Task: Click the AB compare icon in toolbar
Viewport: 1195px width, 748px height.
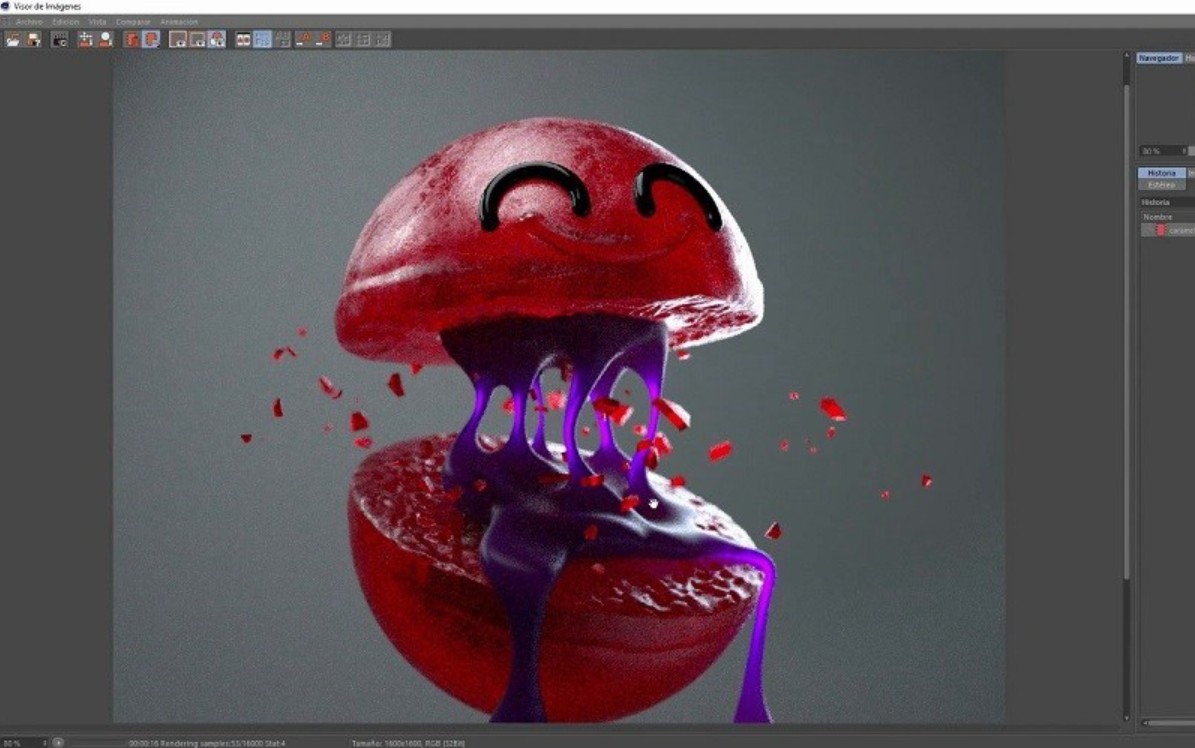Action: 243,39
